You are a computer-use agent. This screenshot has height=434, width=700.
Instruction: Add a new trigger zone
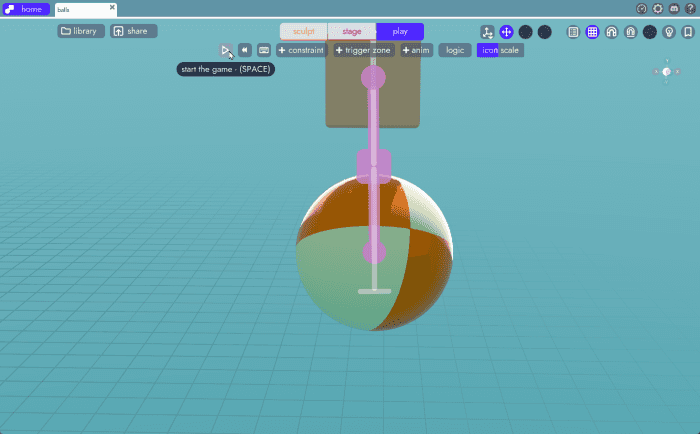363,50
